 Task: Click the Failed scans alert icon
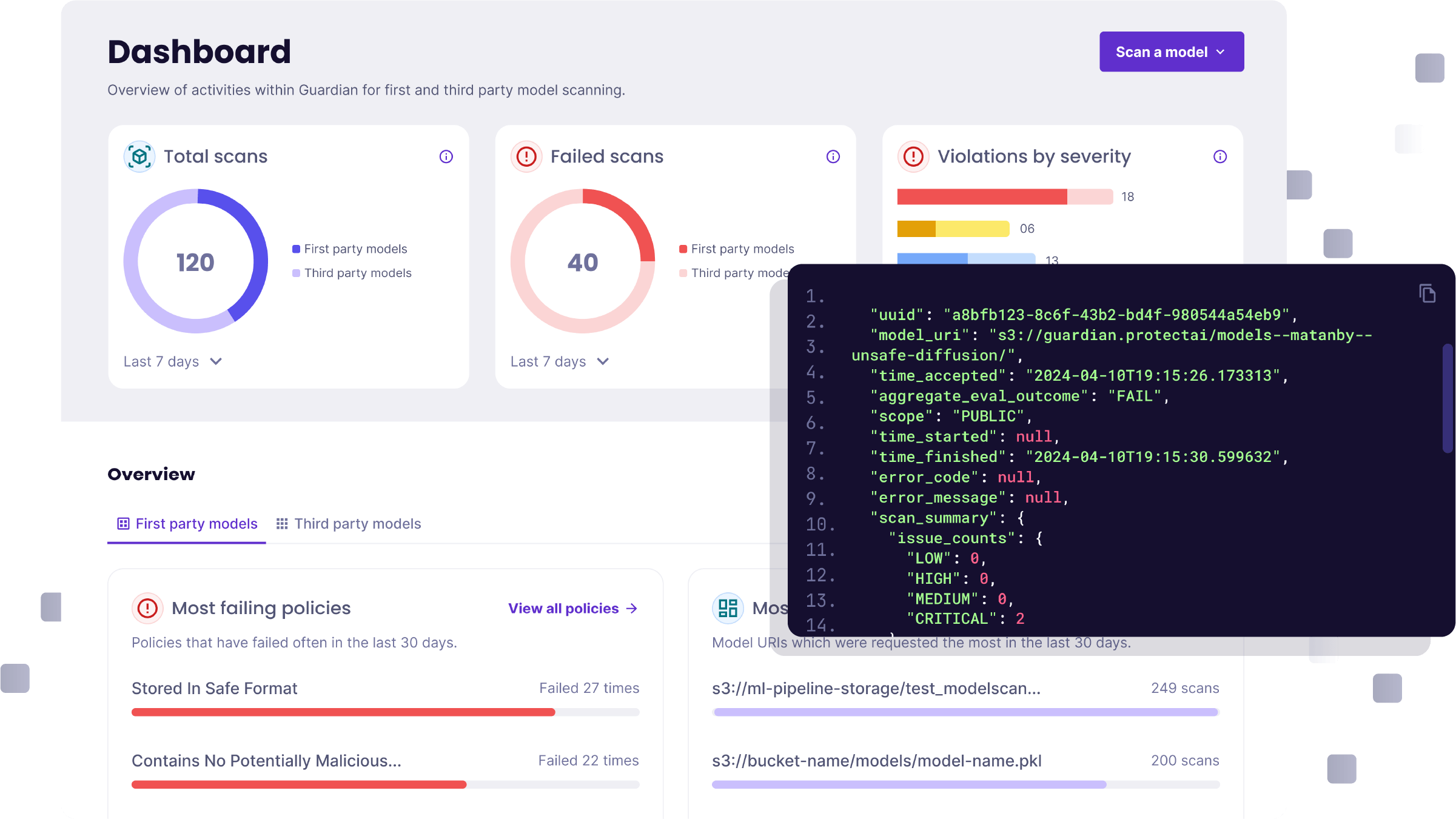point(526,156)
